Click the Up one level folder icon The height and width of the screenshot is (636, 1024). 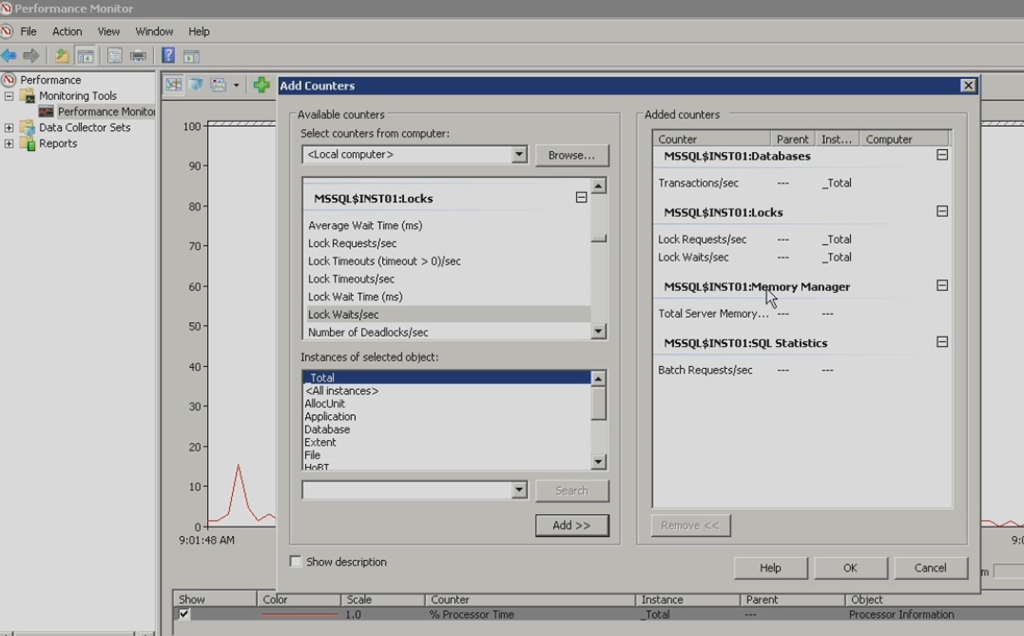point(62,56)
